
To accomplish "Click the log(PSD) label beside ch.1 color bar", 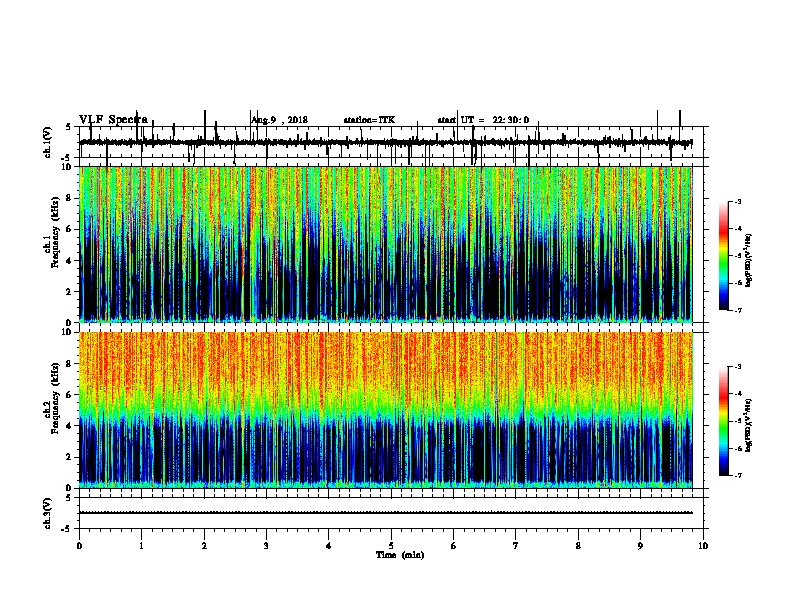I will (x=749, y=260).
